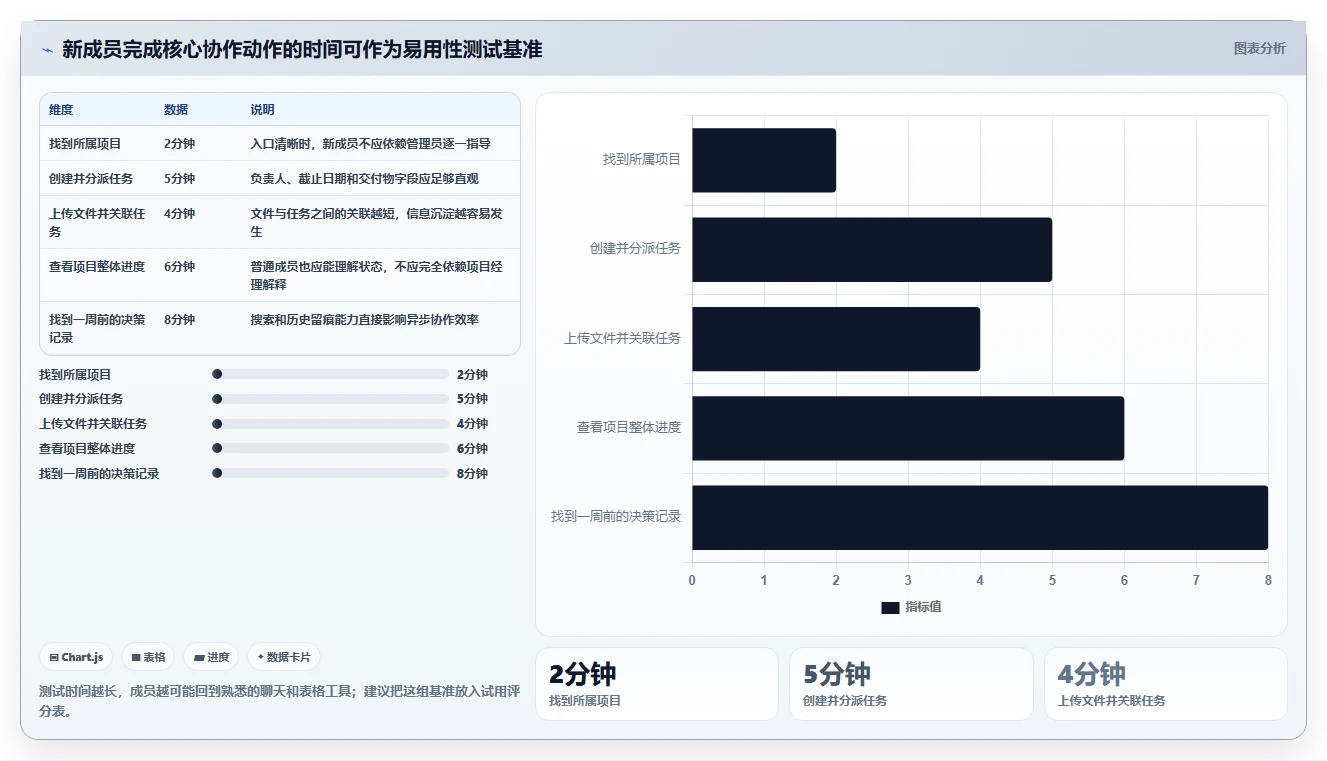Toggle the 指标值 legend entry

pos(911,607)
